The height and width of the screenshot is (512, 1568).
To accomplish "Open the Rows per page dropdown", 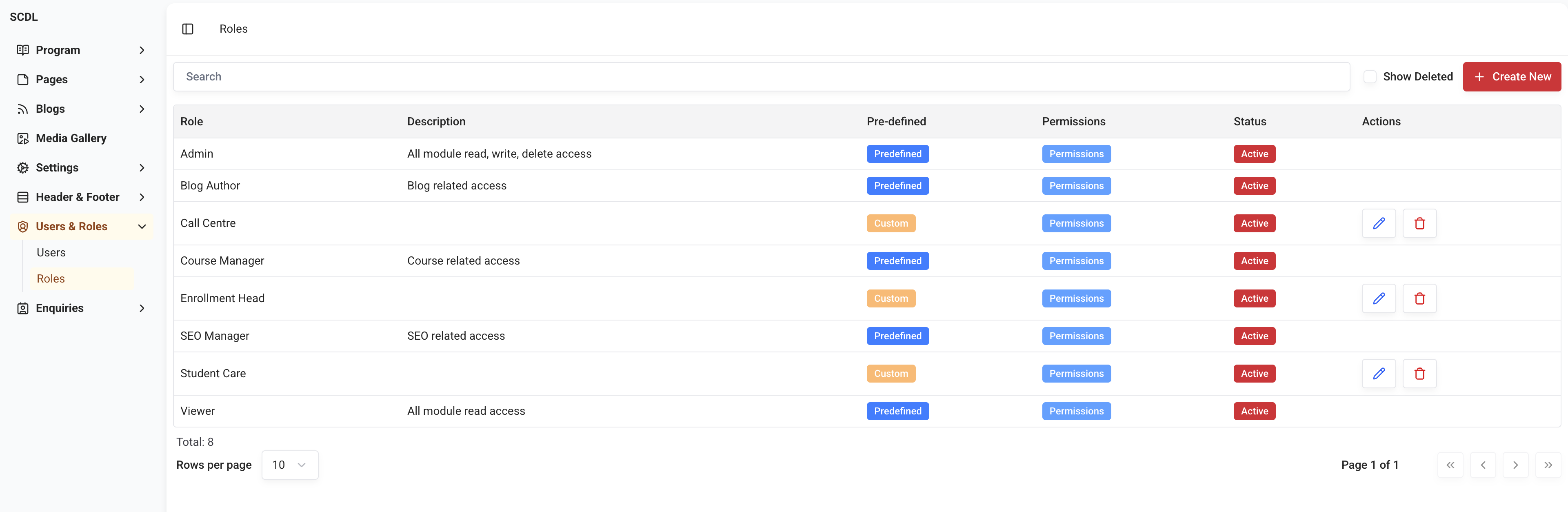I will coord(290,465).
